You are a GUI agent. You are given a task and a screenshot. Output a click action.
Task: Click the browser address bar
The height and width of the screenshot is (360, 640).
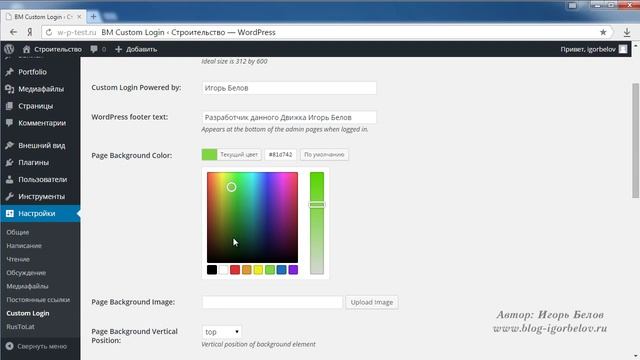[327, 32]
